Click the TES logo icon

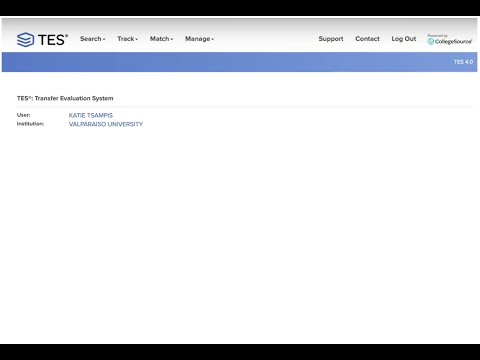(x=26, y=40)
